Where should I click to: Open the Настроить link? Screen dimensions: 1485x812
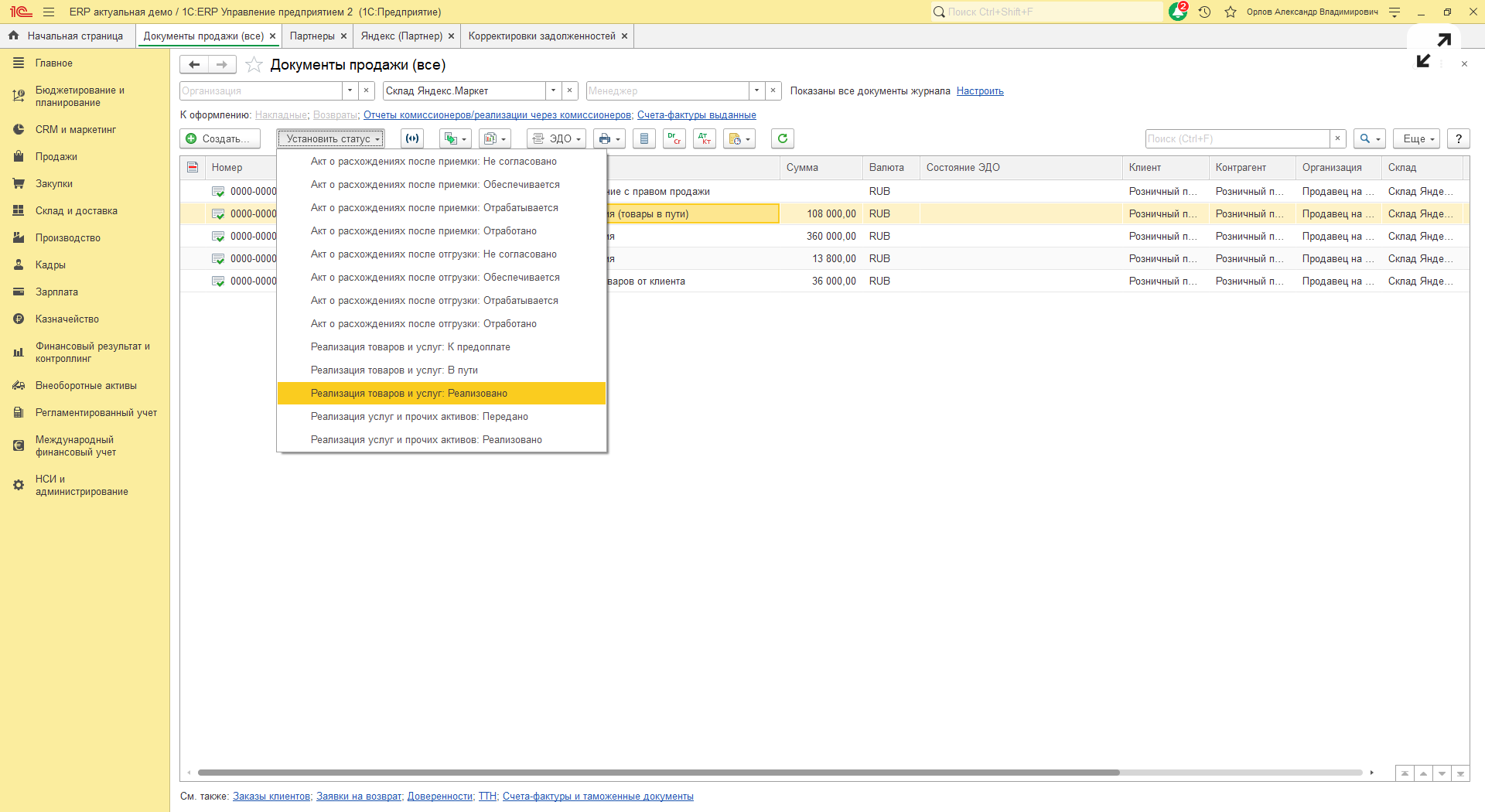pos(979,91)
